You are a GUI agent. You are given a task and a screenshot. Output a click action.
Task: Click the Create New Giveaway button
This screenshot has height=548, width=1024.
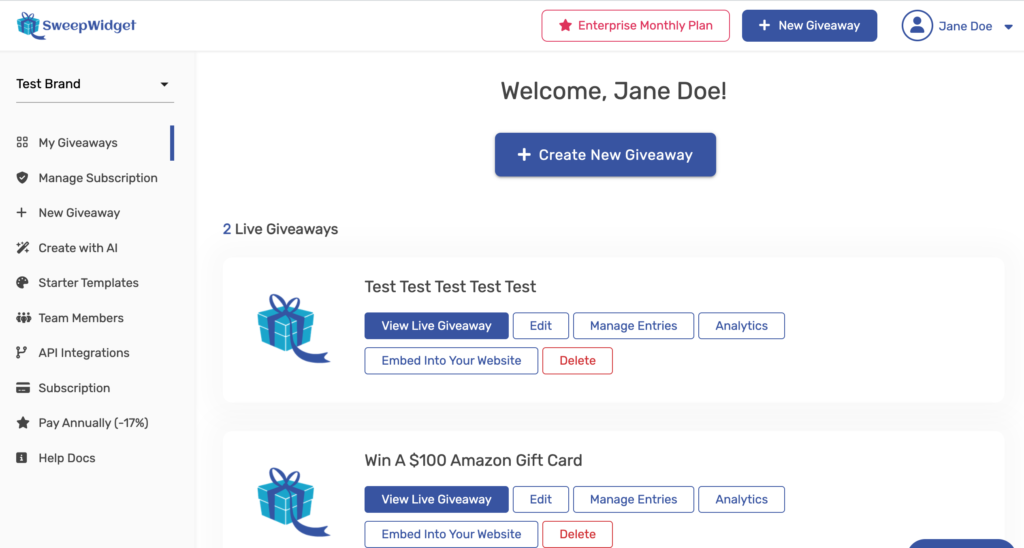(605, 155)
